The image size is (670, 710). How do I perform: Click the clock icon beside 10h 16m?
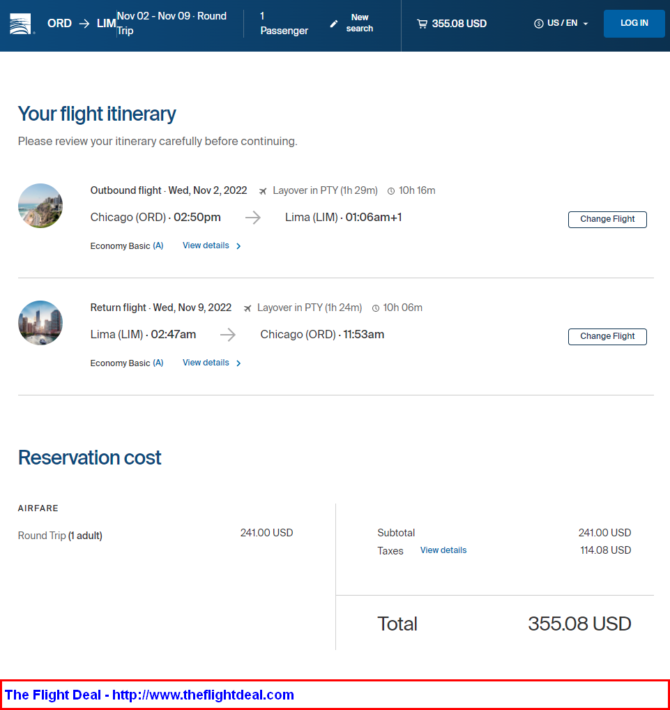(391, 191)
